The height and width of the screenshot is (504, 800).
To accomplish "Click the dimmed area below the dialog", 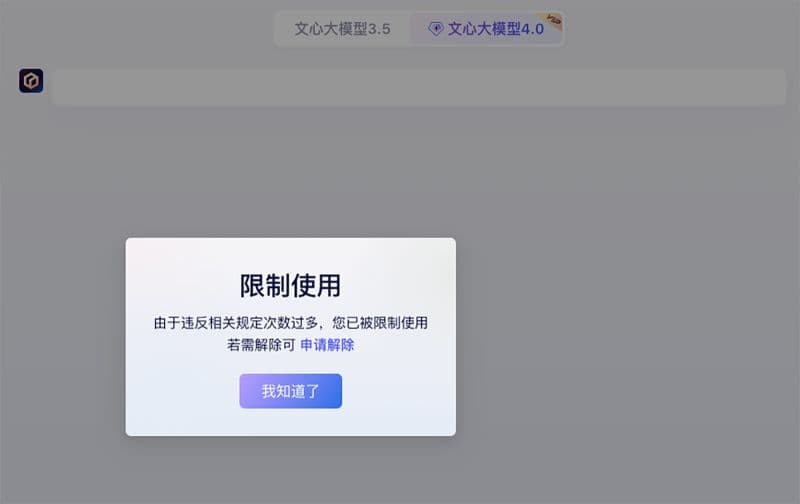I will [290, 470].
